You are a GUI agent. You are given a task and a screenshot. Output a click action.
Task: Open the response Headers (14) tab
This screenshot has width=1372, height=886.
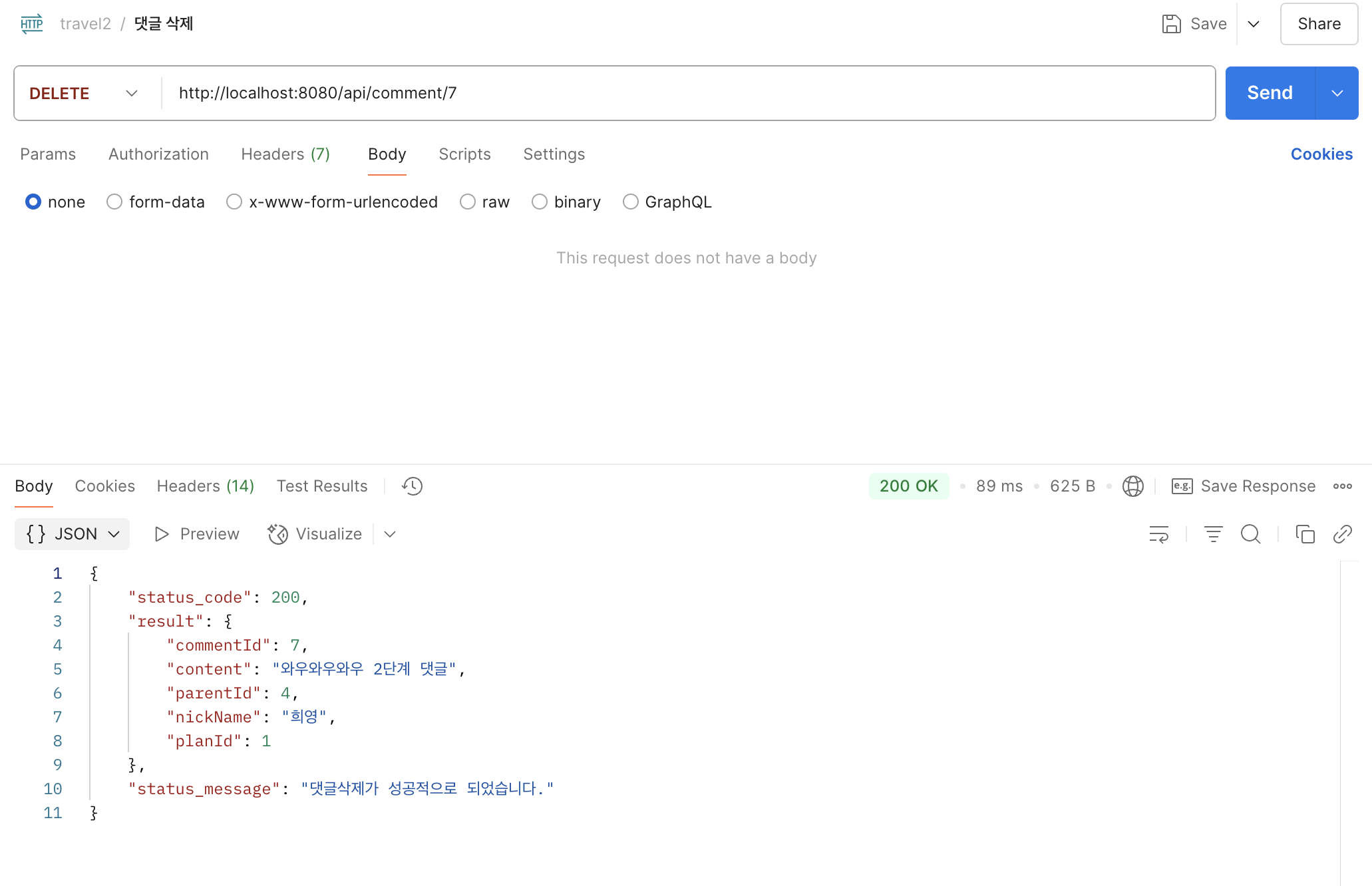pos(205,486)
